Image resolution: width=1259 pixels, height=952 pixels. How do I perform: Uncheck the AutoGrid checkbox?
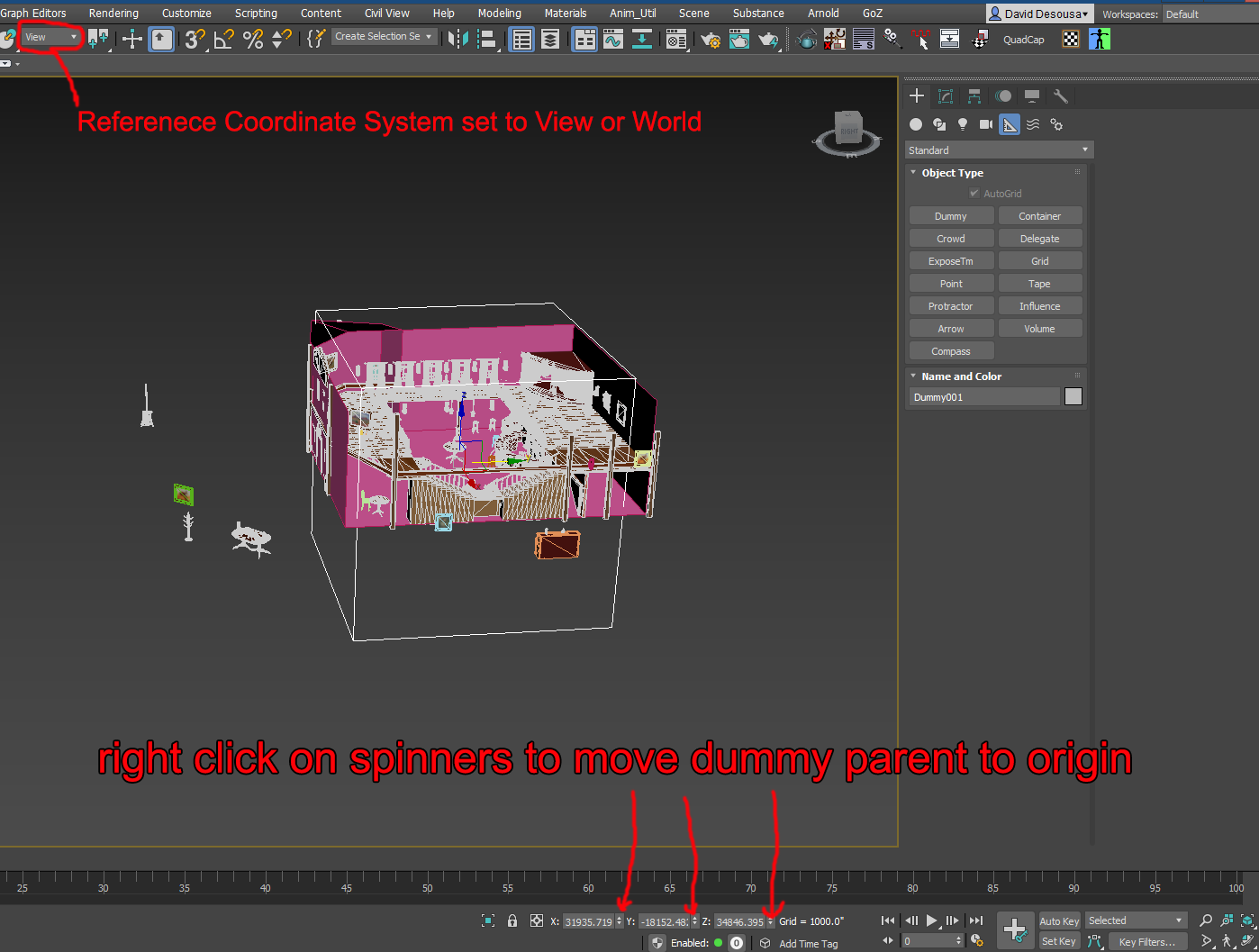coord(974,193)
